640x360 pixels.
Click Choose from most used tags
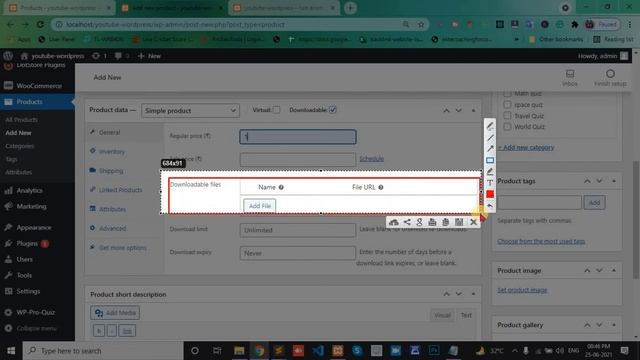tap(541, 241)
